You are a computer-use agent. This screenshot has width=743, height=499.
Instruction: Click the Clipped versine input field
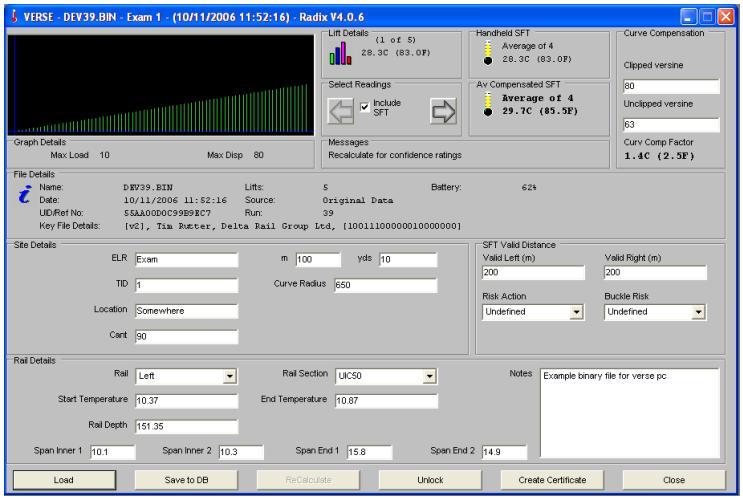[671, 86]
